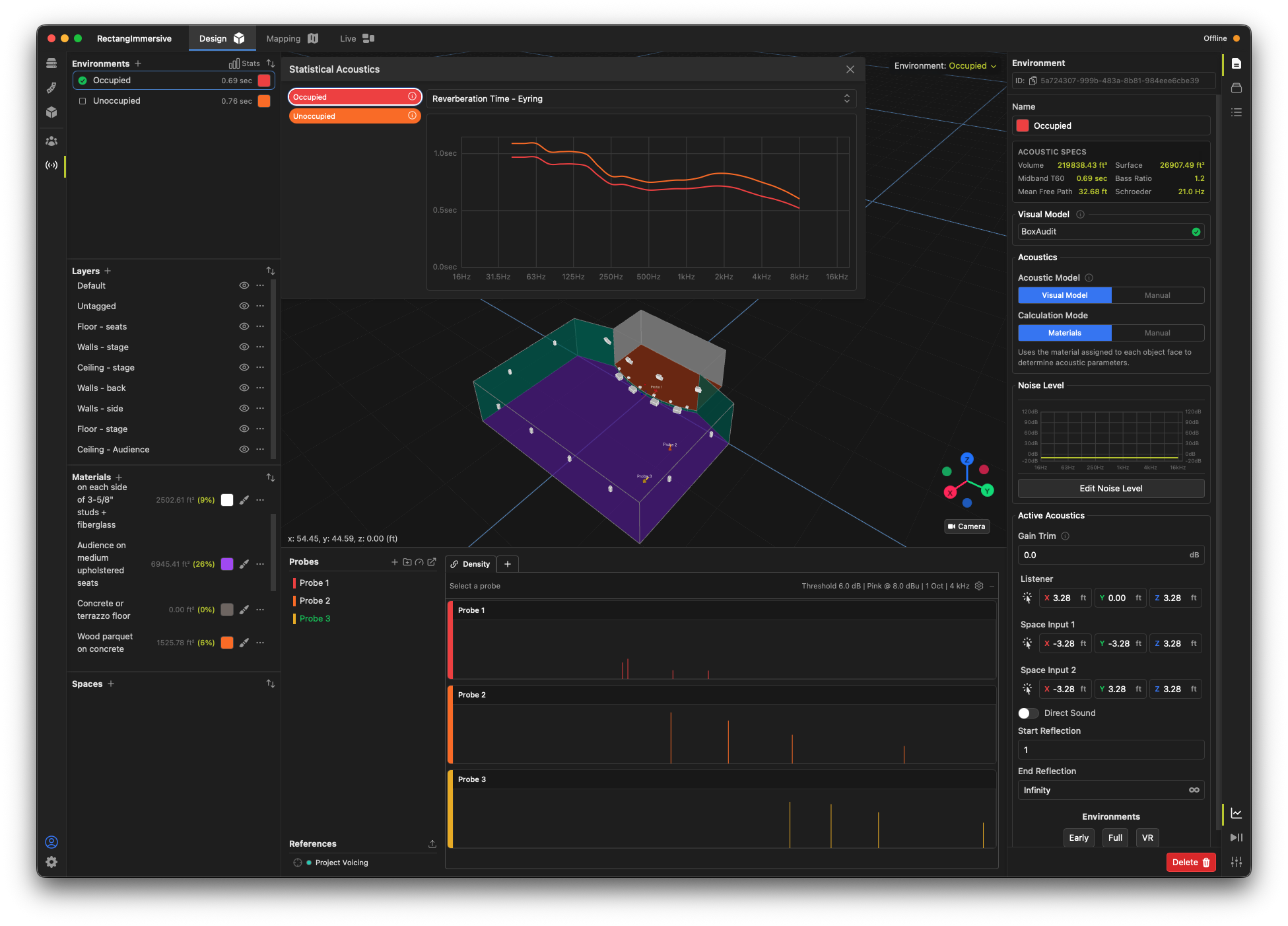
Task: Open the eyedropper for Wood parquet material
Action: click(x=244, y=643)
